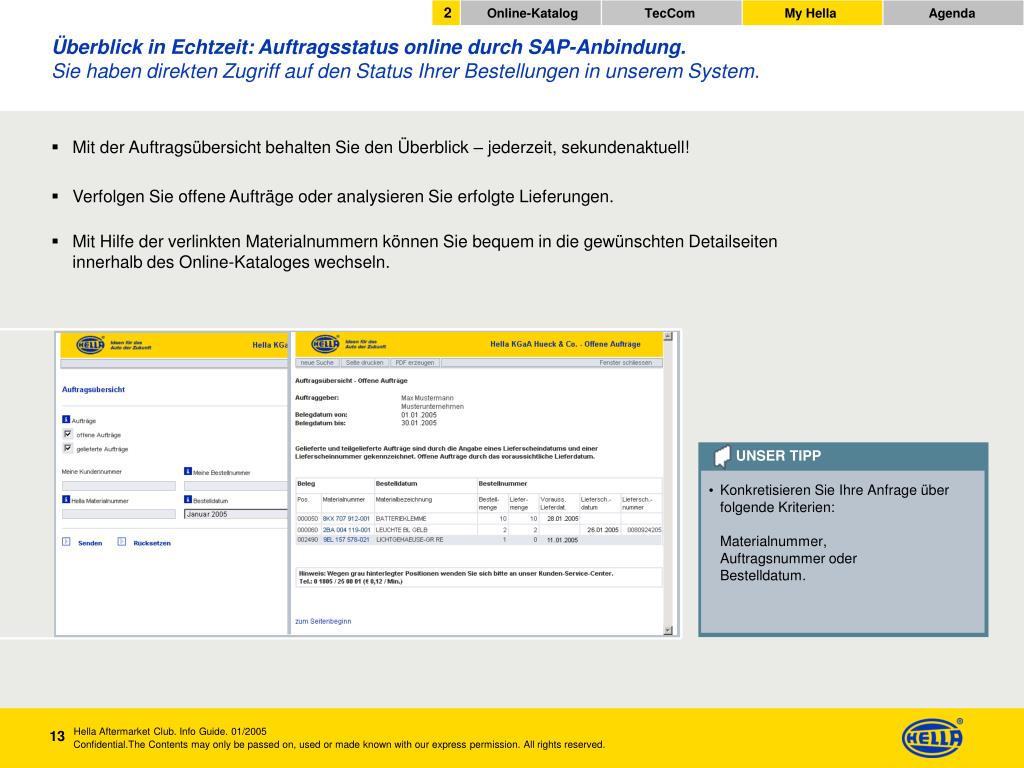Screen dimensions: 1024x768
Task: Open material number 8KX 707 912-001
Action: (x=346, y=519)
